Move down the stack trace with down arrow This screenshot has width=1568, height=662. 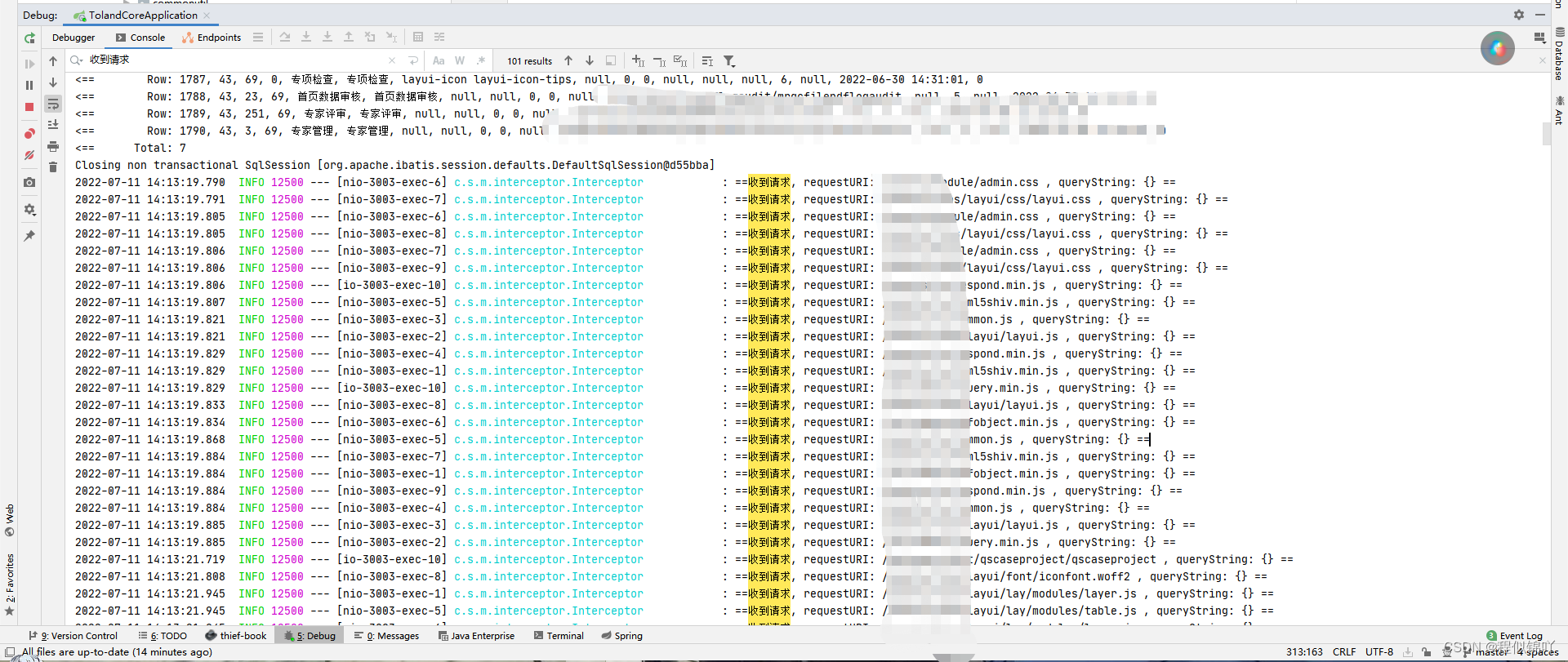click(53, 82)
